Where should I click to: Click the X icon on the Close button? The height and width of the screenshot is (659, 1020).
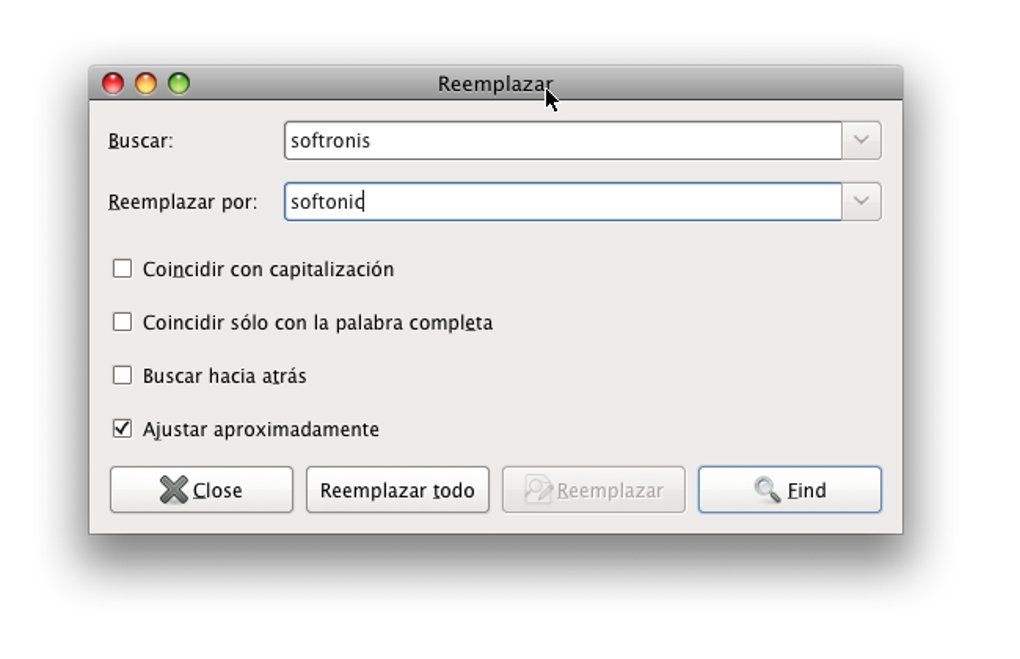point(174,490)
